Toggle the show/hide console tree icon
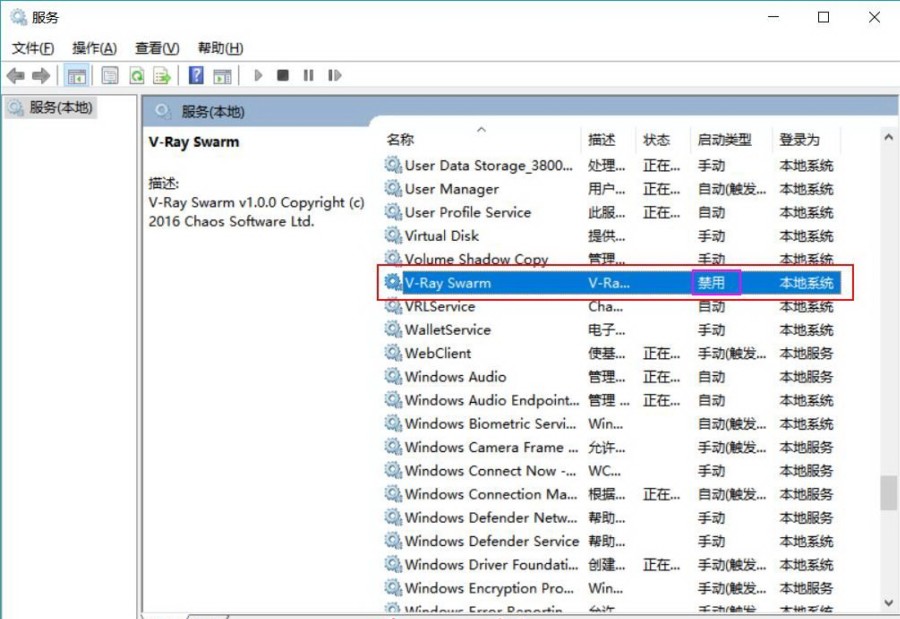The image size is (900, 619). pyautogui.click(x=76, y=75)
